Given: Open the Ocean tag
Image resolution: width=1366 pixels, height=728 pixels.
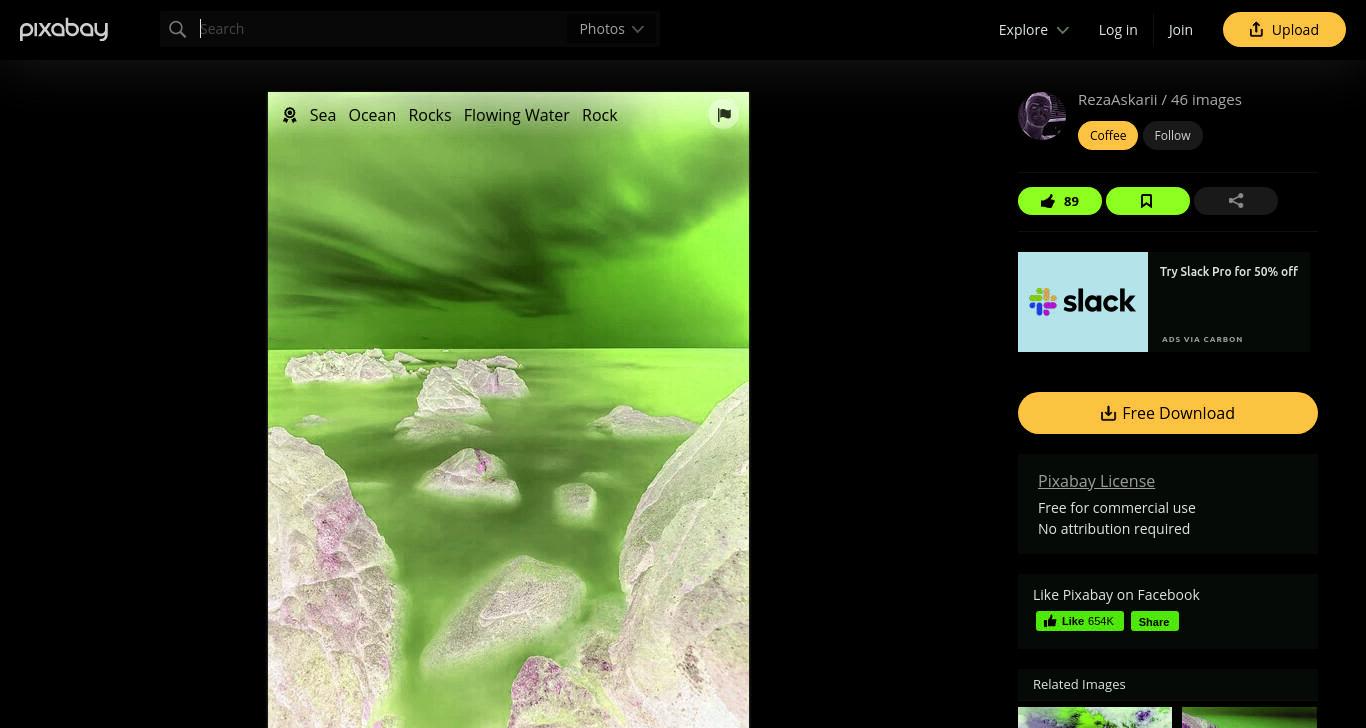Looking at the screenshot, I should click(x=372, y=115).
